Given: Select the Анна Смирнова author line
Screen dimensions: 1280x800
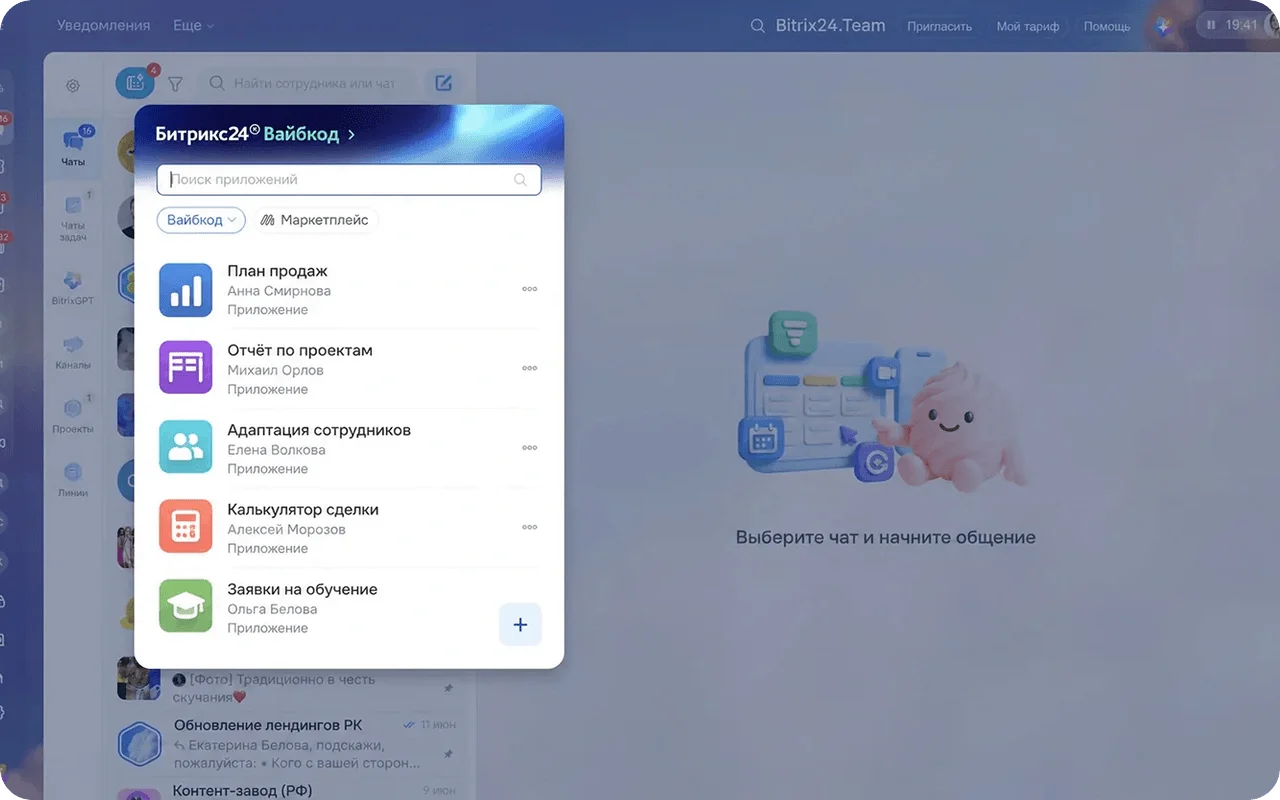Looking at the screenshot, I should tap(279, 291).
